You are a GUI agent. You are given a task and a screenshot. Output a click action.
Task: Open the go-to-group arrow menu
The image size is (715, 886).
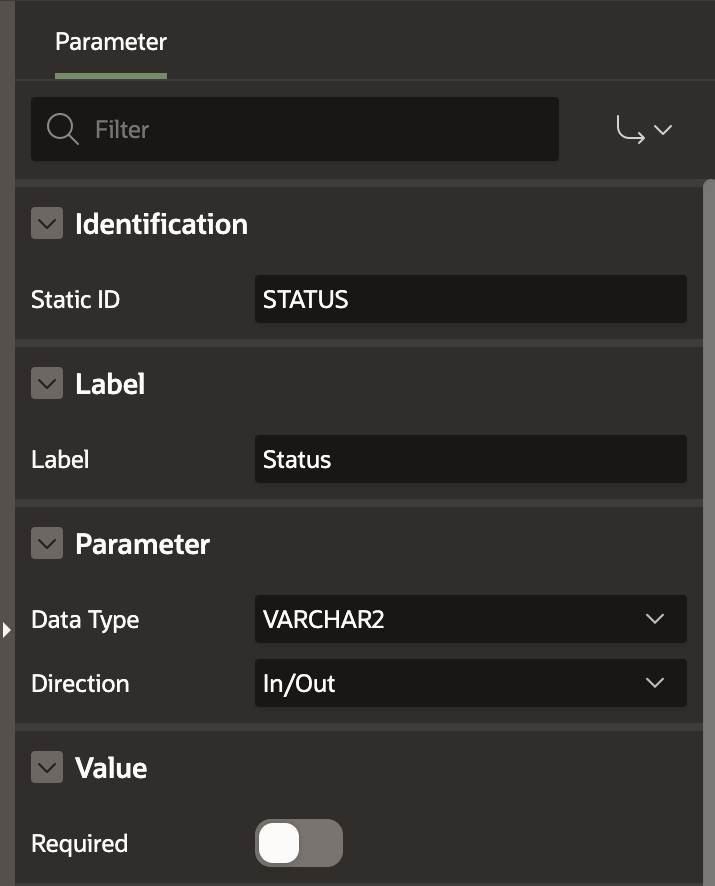[643, 130]
